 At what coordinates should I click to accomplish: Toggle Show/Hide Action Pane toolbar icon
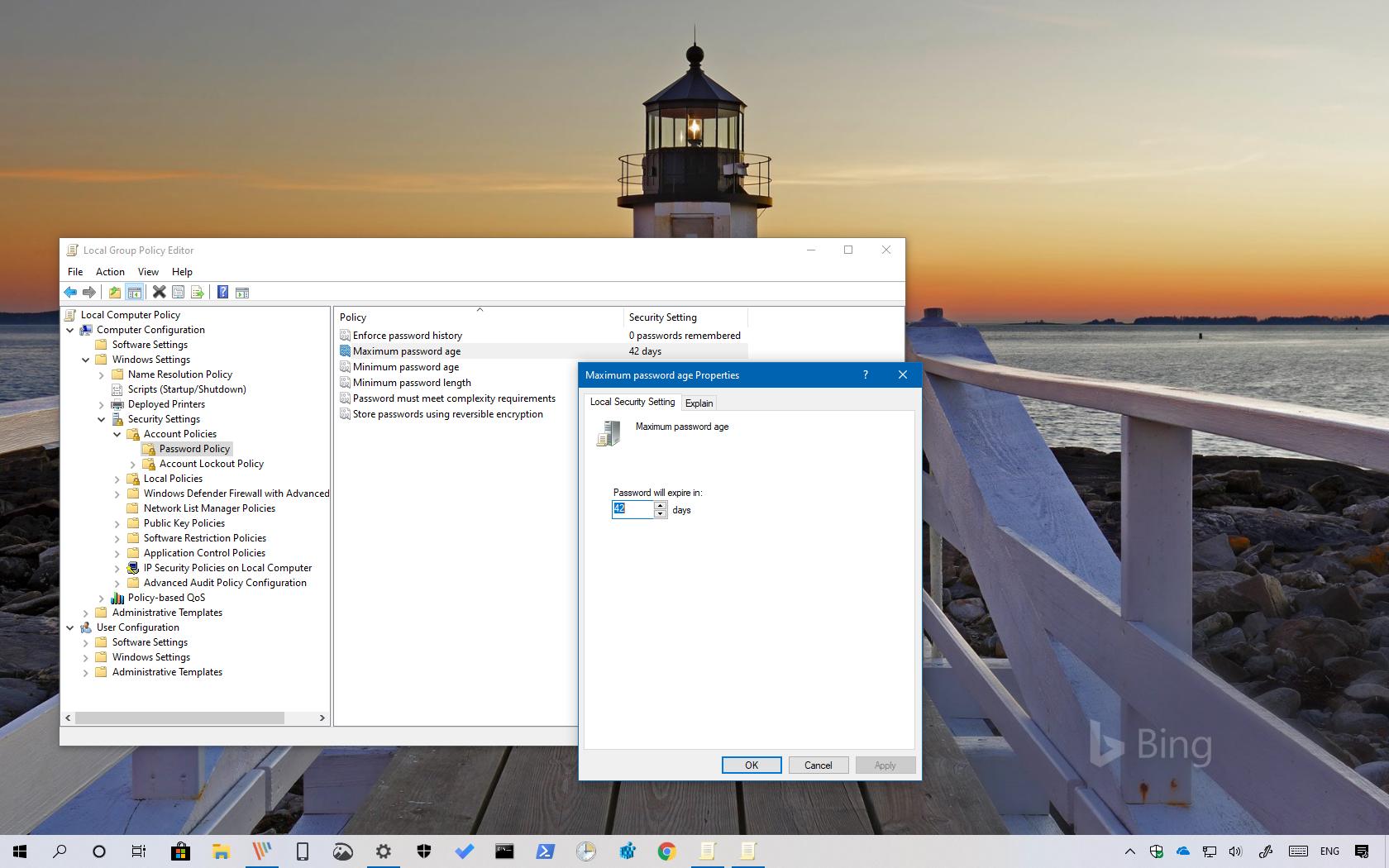point(242,292)
